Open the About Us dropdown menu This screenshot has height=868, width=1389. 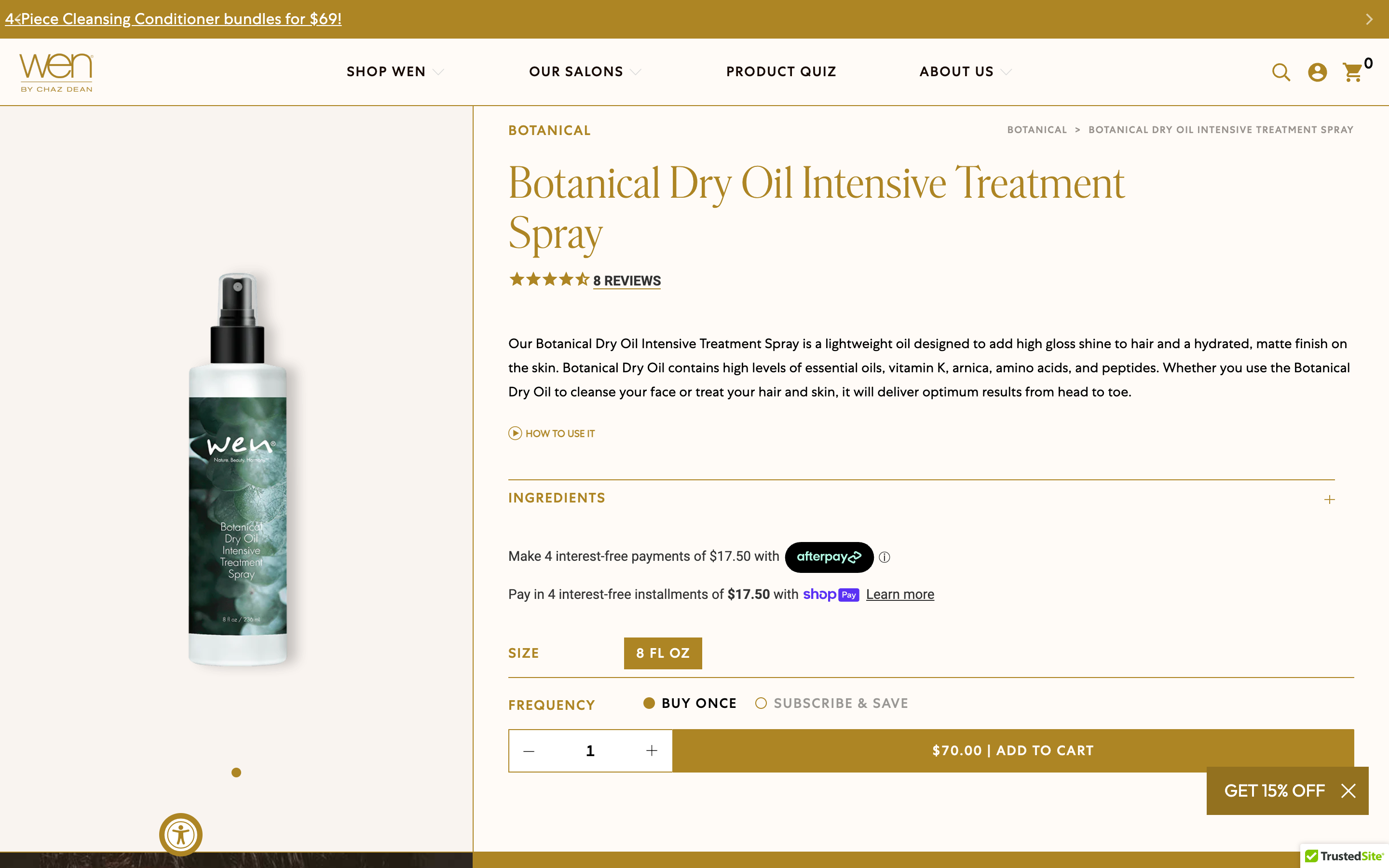965,72
